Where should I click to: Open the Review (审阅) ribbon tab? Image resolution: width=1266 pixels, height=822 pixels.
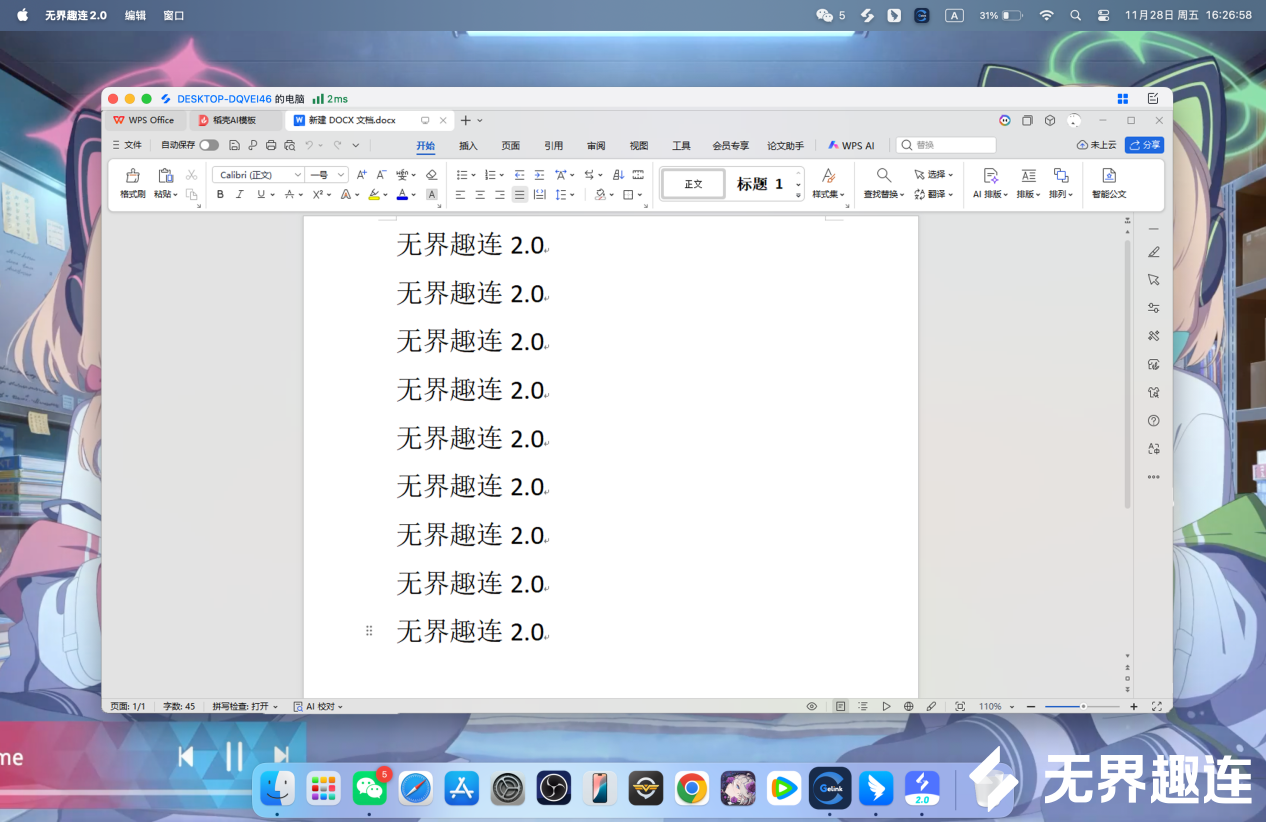(596, 146)
